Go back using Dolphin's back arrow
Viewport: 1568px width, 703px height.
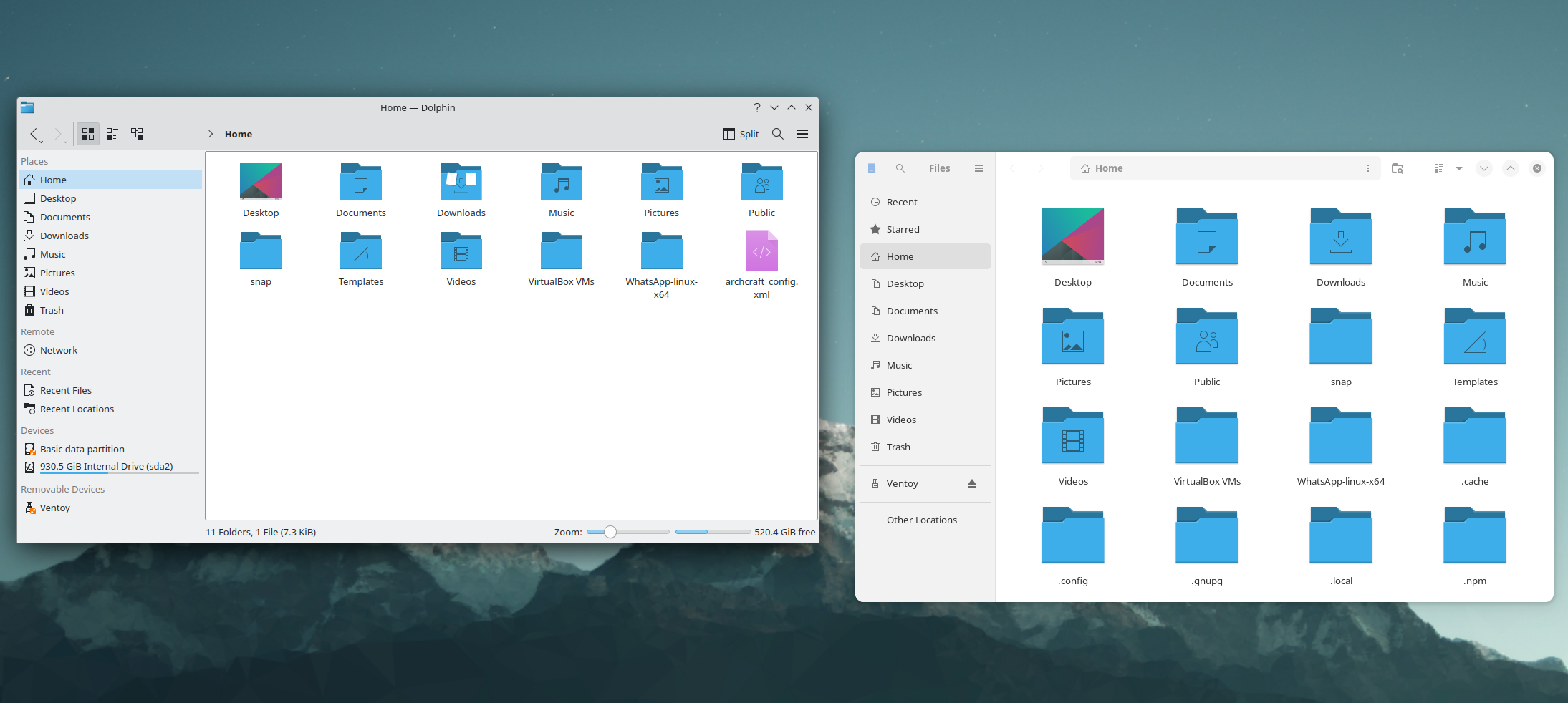pyautogui.click(x=34, y=134)
